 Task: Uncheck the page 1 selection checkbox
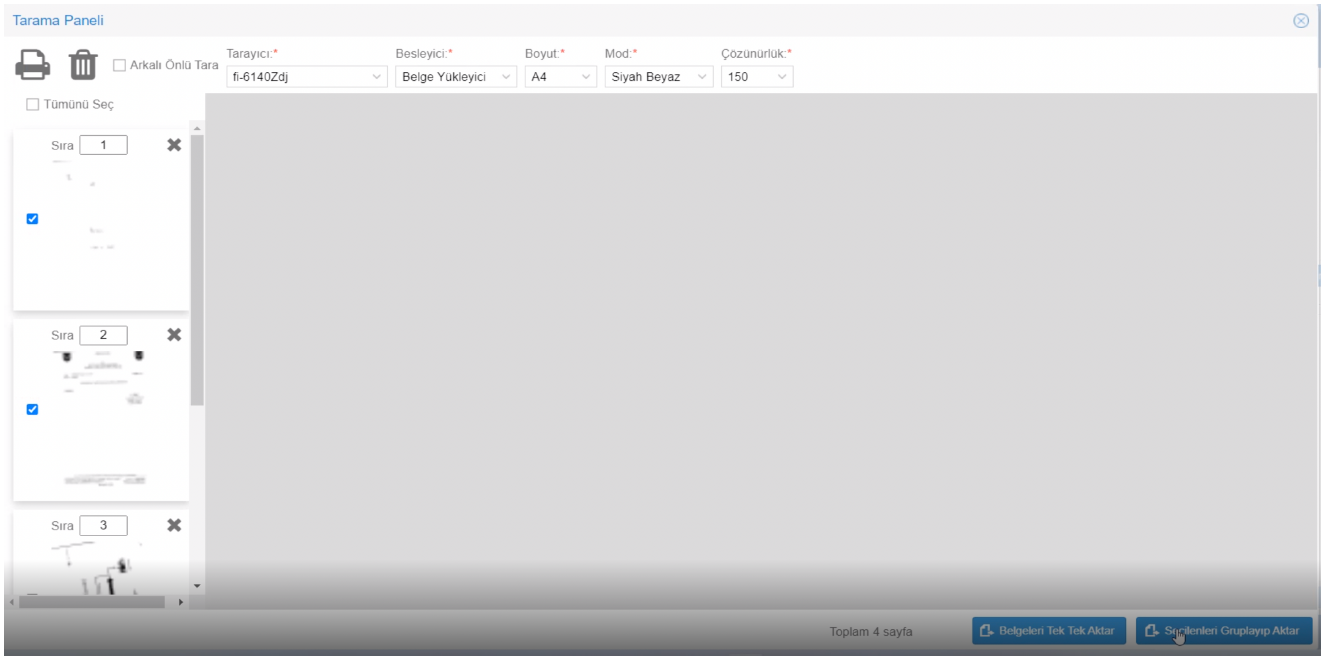point(32,219)
